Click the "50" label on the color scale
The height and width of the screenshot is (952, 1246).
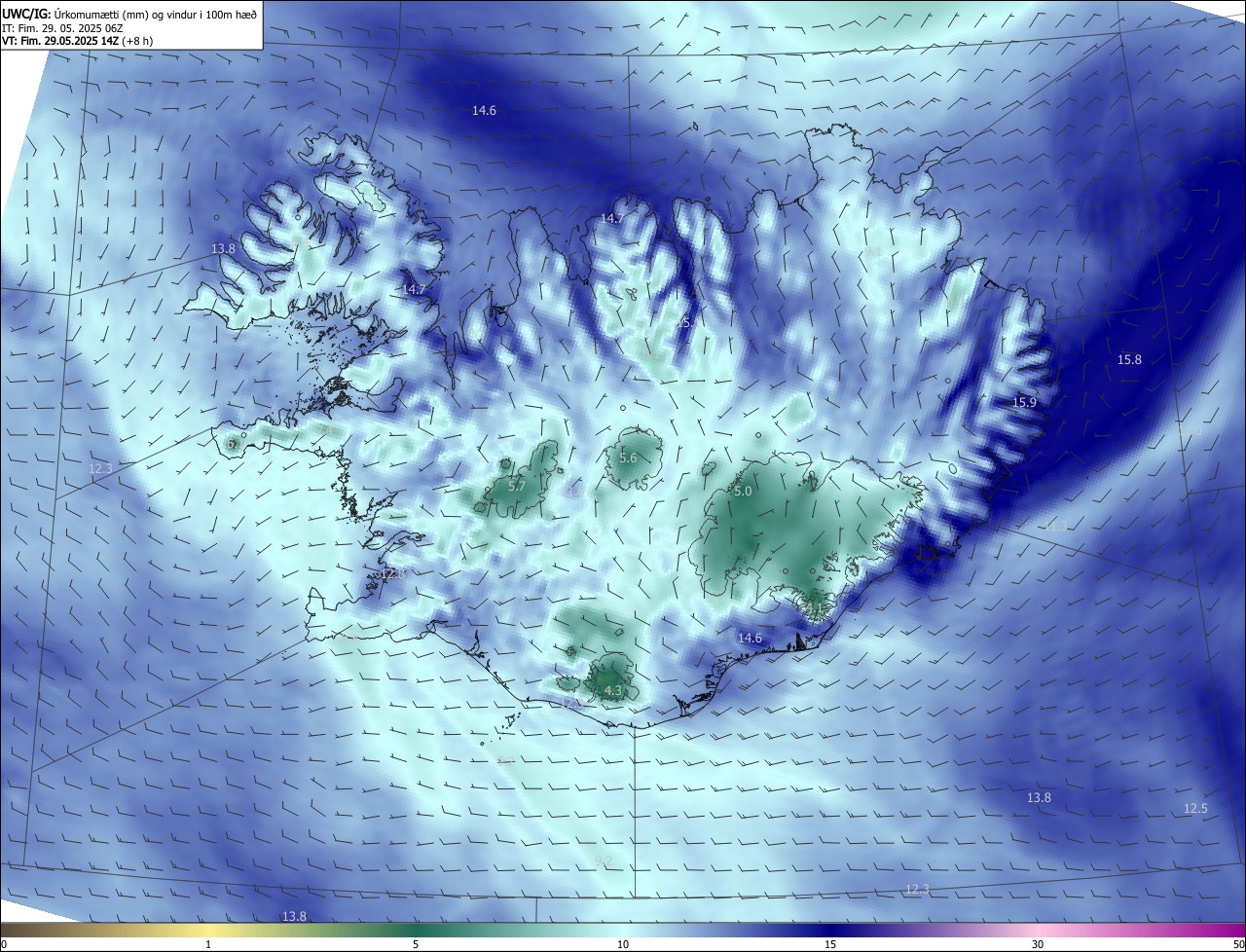pyautogui.click(x=1238, y=944)
